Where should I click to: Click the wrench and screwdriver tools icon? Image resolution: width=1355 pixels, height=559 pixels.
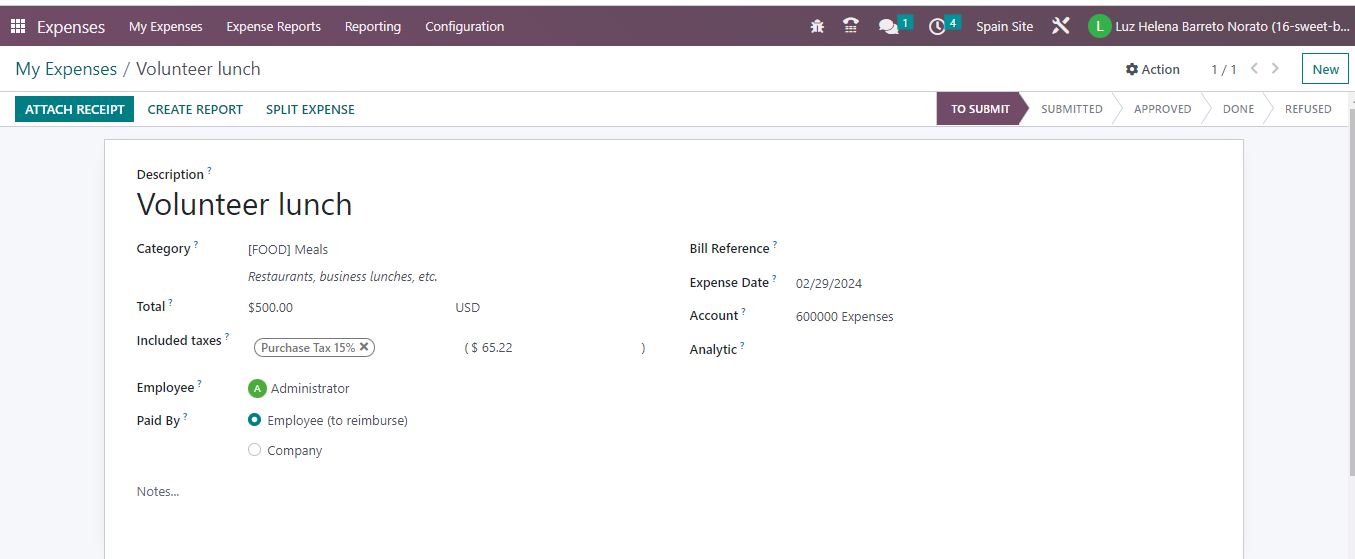[x=1061, y=27]
